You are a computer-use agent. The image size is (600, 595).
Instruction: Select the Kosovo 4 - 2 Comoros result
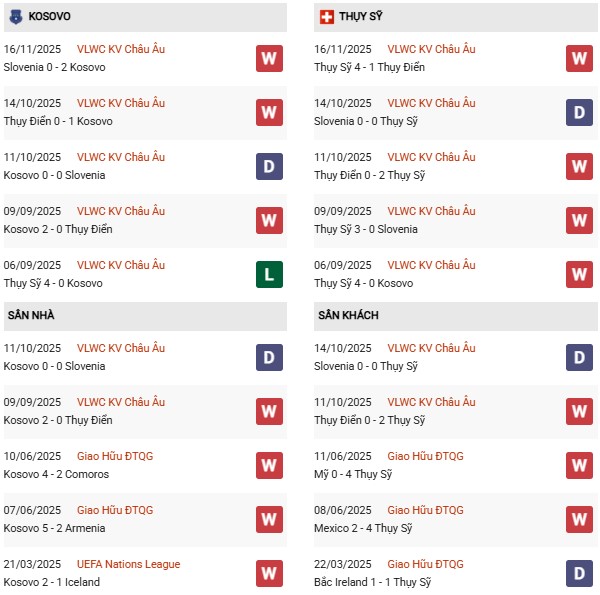click(x=56, y=474)
